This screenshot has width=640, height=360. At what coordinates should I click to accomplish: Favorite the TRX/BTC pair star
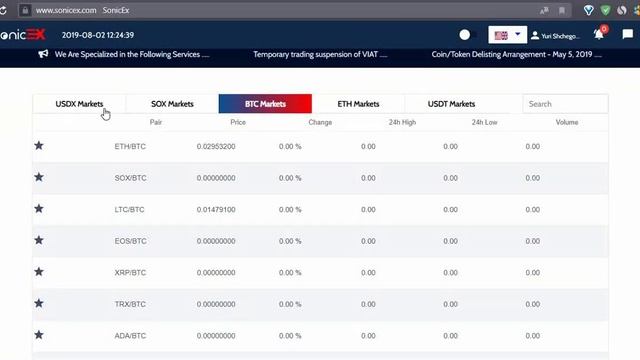click(x=39, y=303)
